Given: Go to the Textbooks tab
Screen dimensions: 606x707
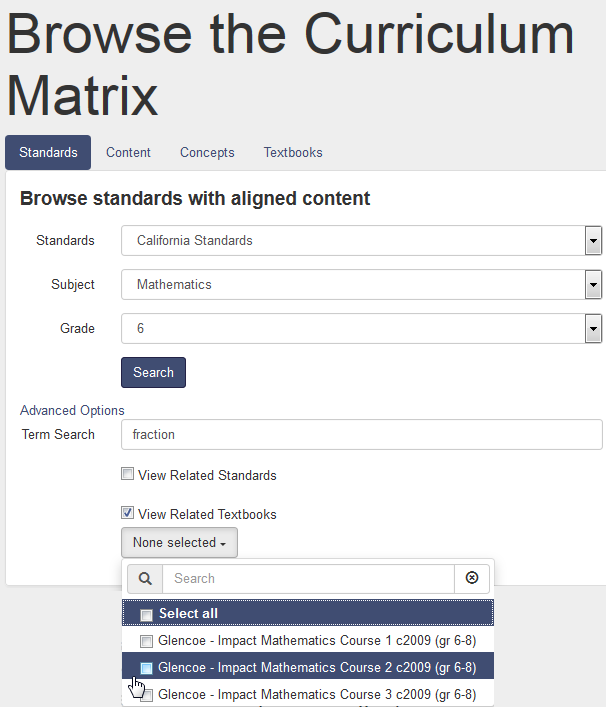Looking at the screenshot, I should click(x=293, y=152).
